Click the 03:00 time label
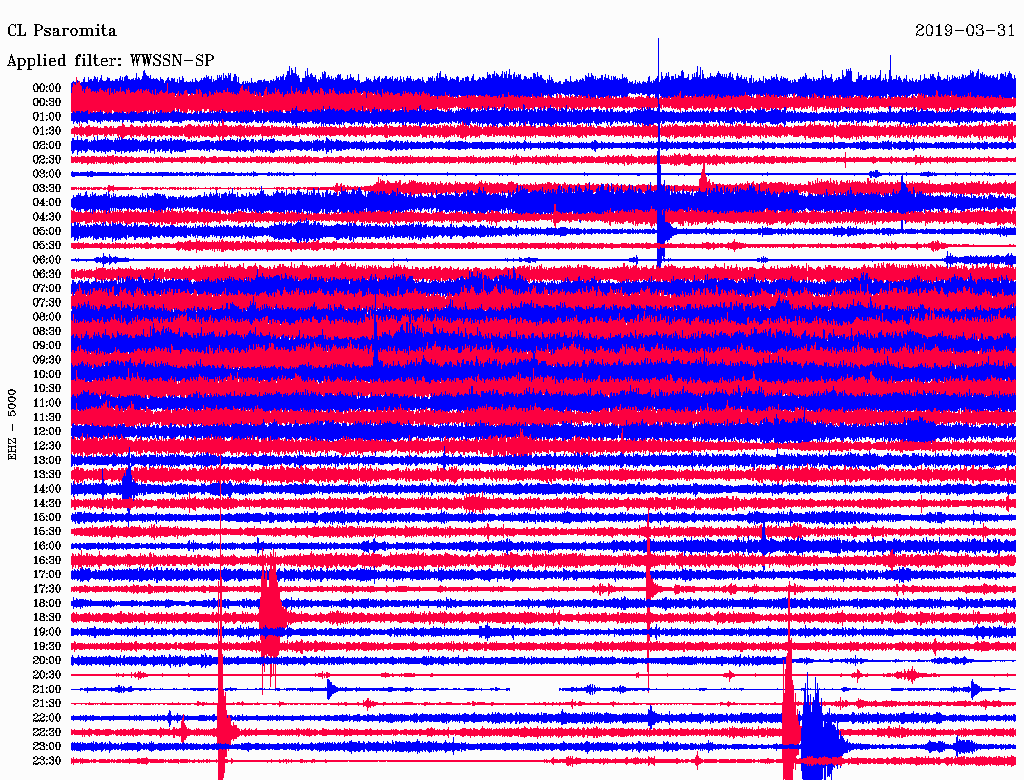The width and height of the screenshot is (1024, 780). 47,174
